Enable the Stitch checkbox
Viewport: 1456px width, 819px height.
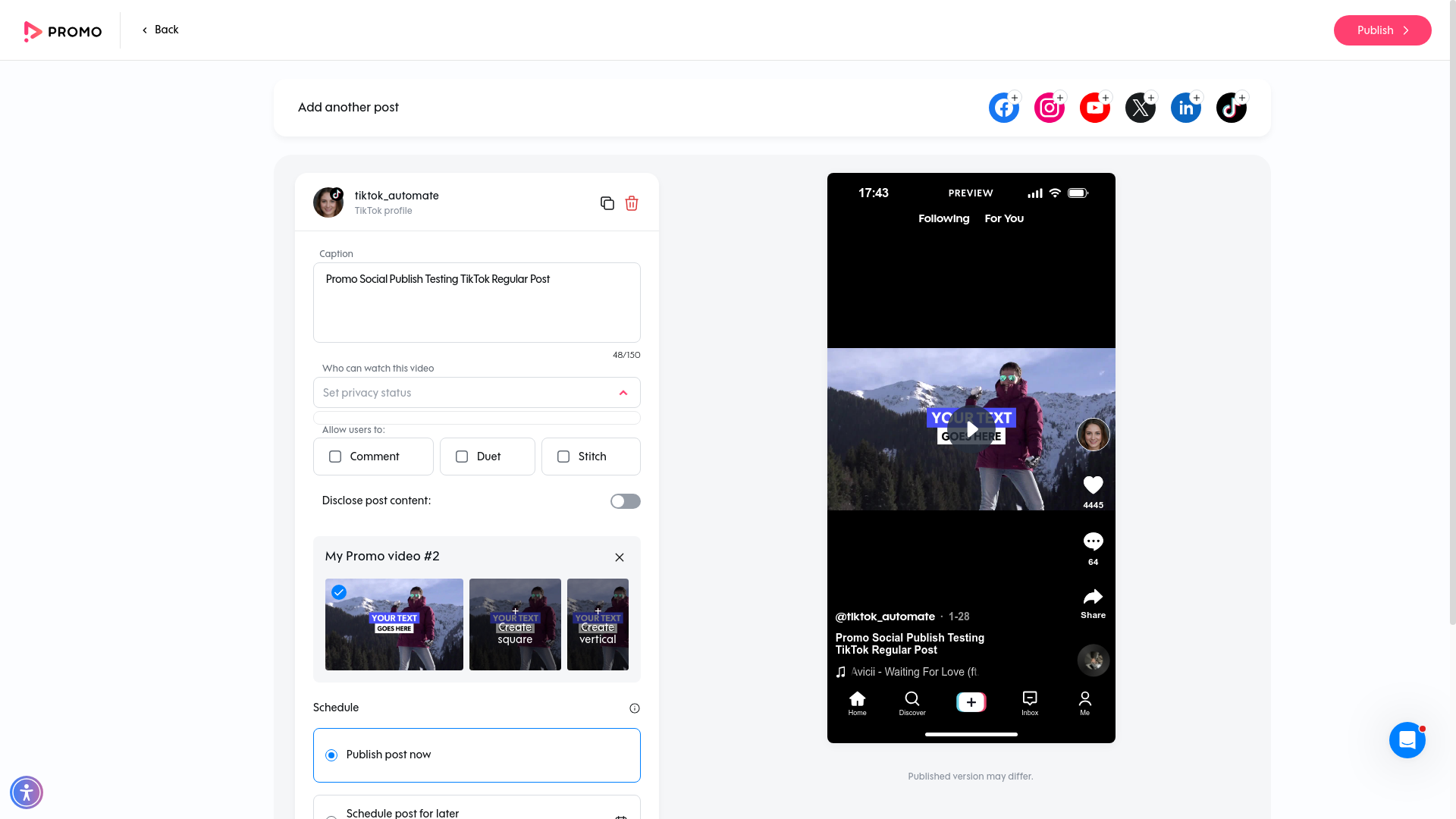[x=563, y=457]
